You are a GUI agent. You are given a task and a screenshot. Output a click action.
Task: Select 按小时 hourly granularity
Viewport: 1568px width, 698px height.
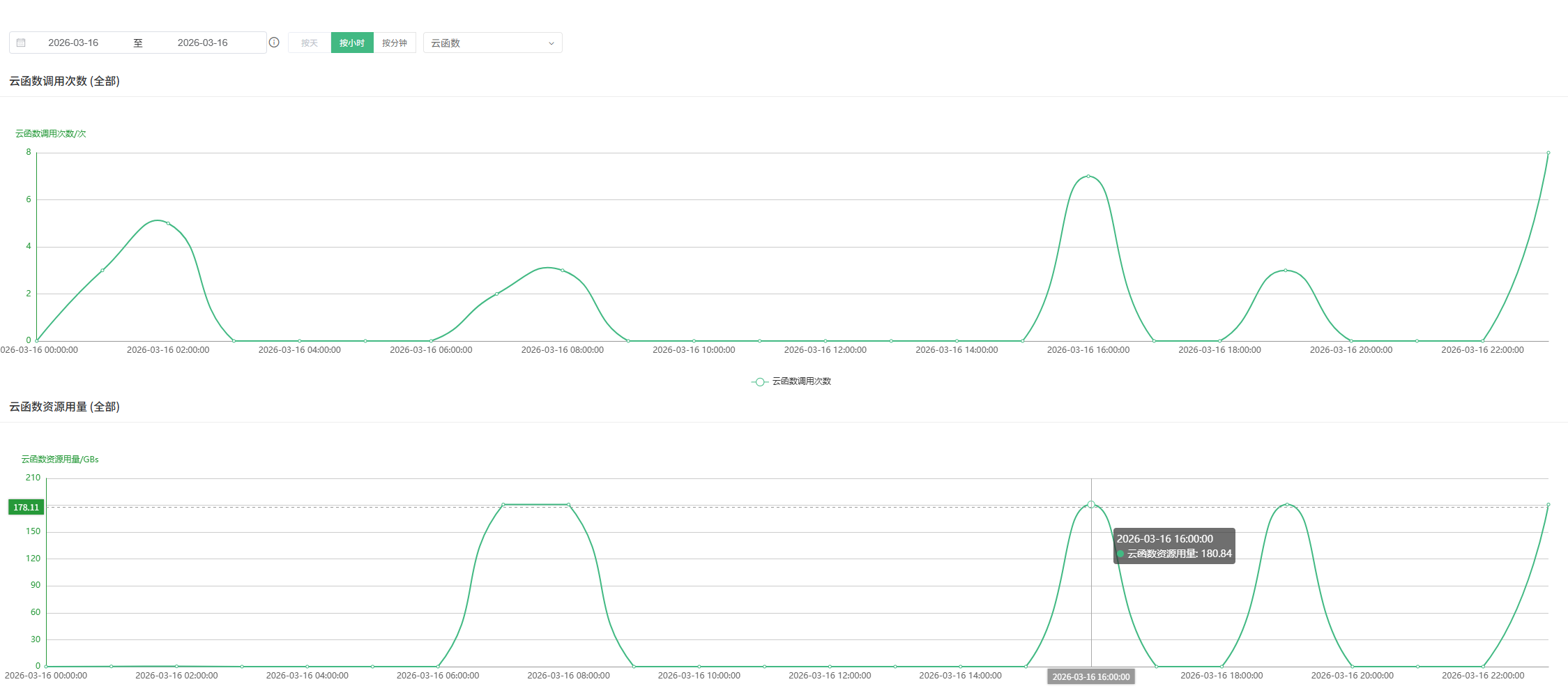(352, 43)
